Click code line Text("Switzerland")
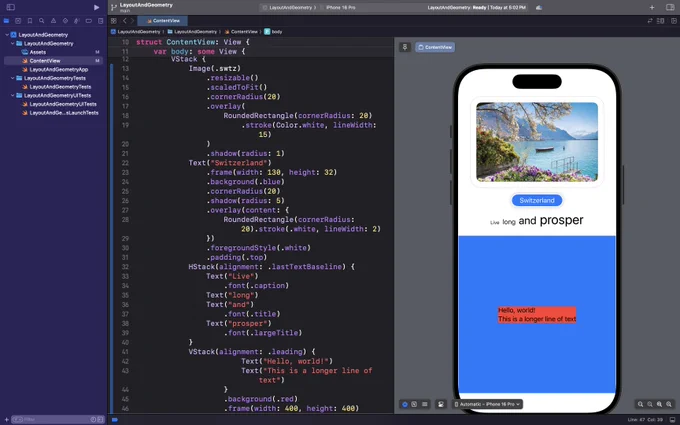 point(230,163)
